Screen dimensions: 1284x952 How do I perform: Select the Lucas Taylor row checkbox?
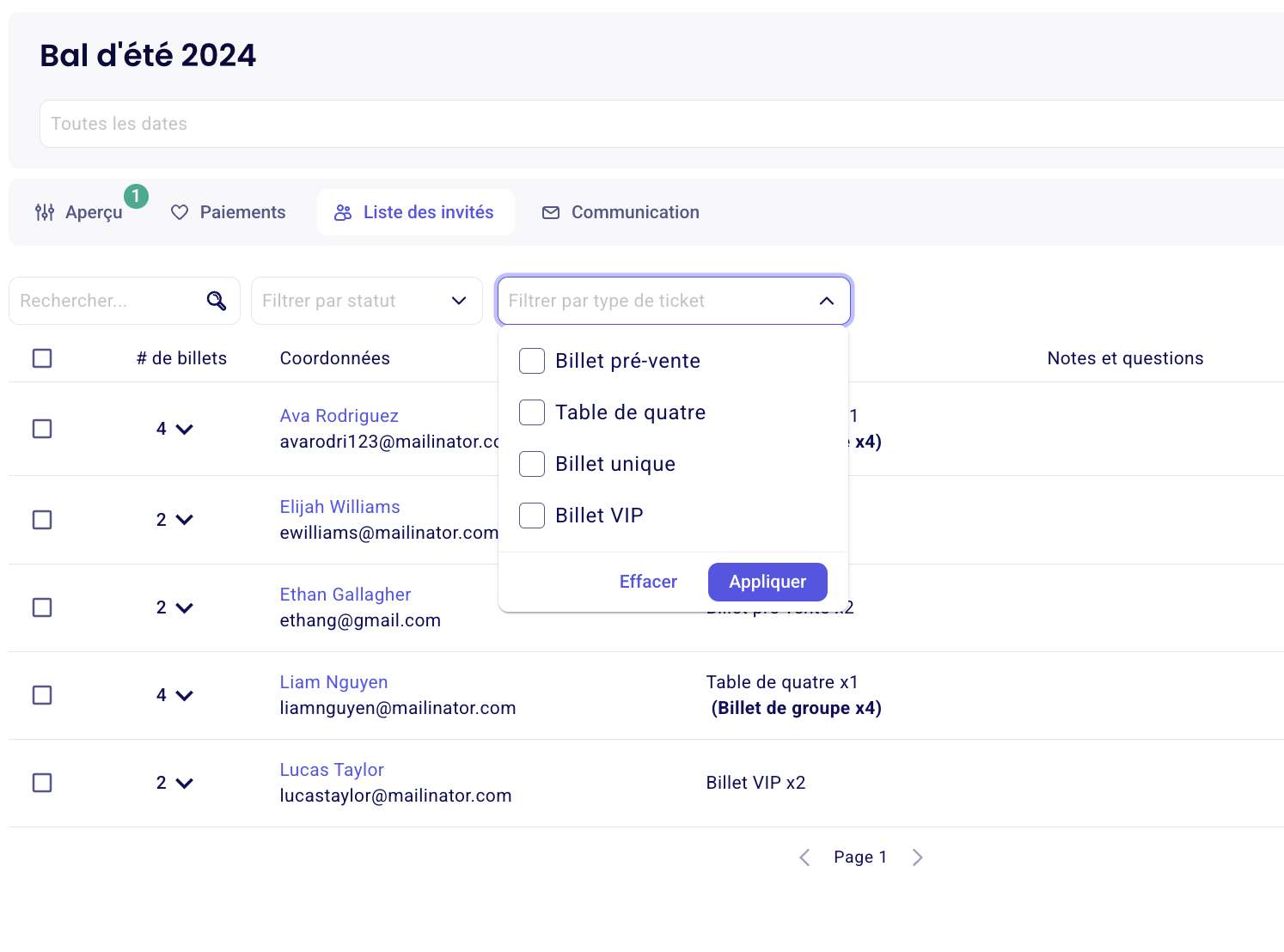tap(42, 783)
